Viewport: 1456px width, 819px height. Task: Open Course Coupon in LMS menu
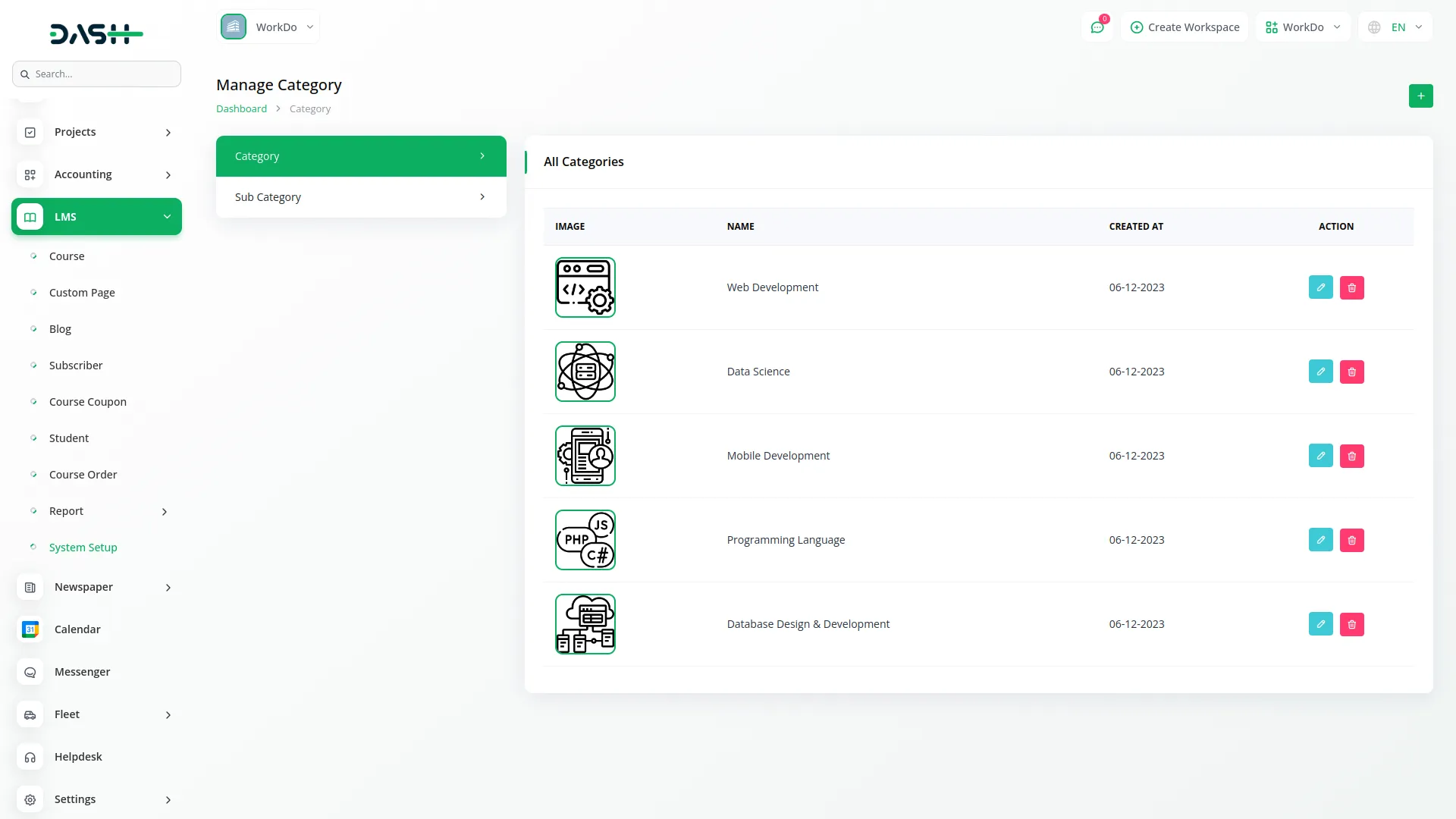click(x=88, y=402)
